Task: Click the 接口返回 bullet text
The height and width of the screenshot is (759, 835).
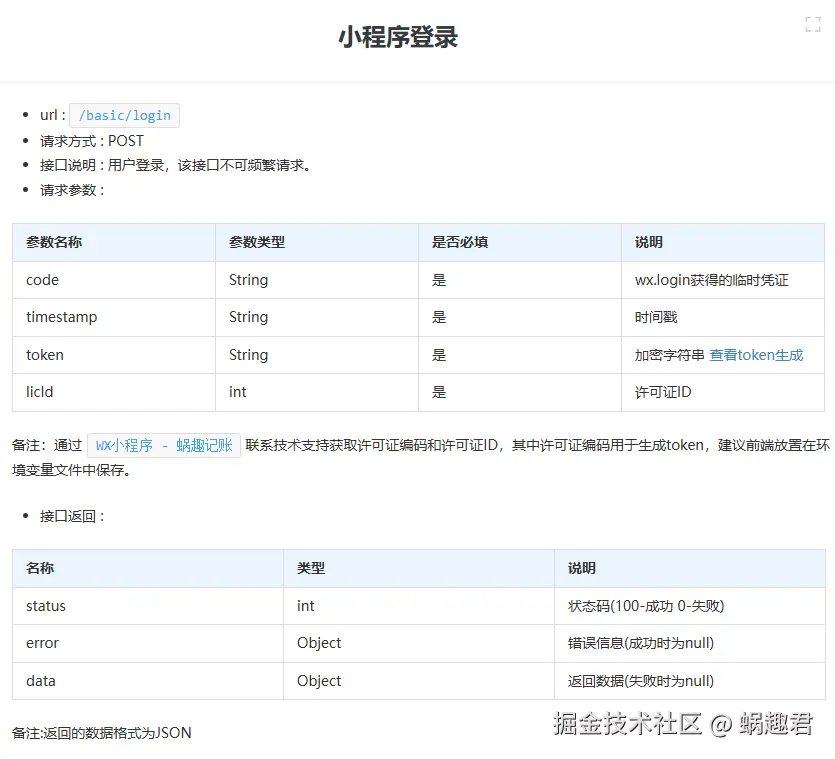Action: (x=72, y=516)
